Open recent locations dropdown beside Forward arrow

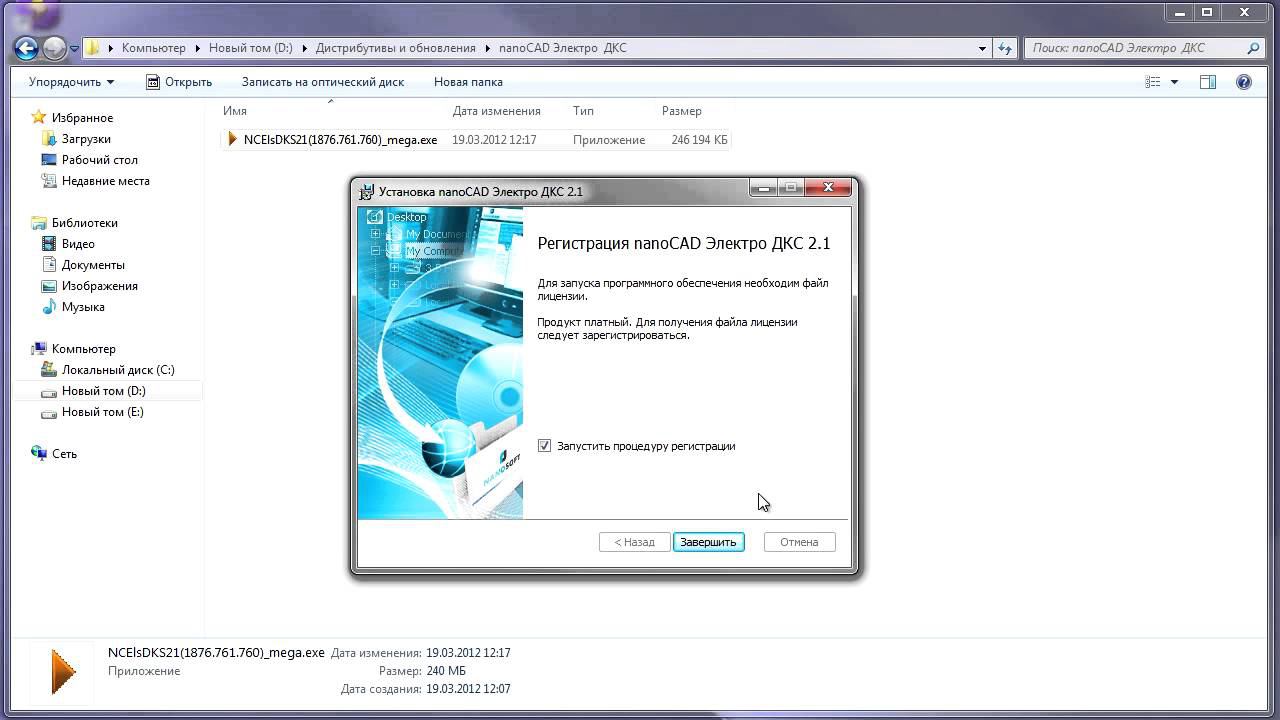tap(73, 48)
